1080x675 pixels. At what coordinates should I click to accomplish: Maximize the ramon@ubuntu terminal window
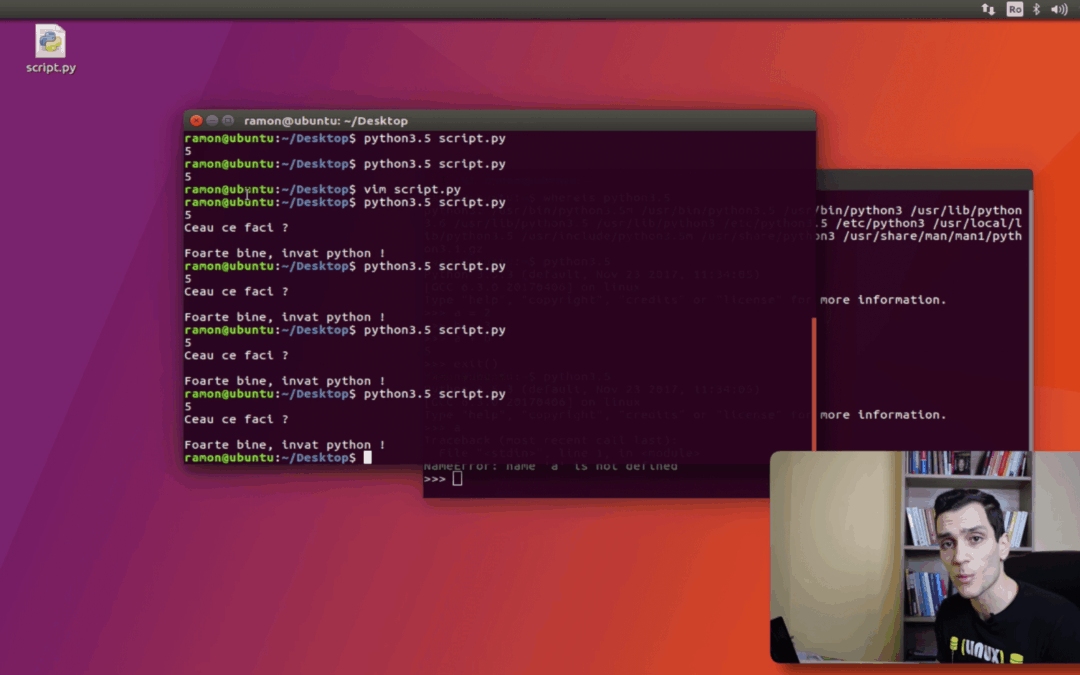228,120
